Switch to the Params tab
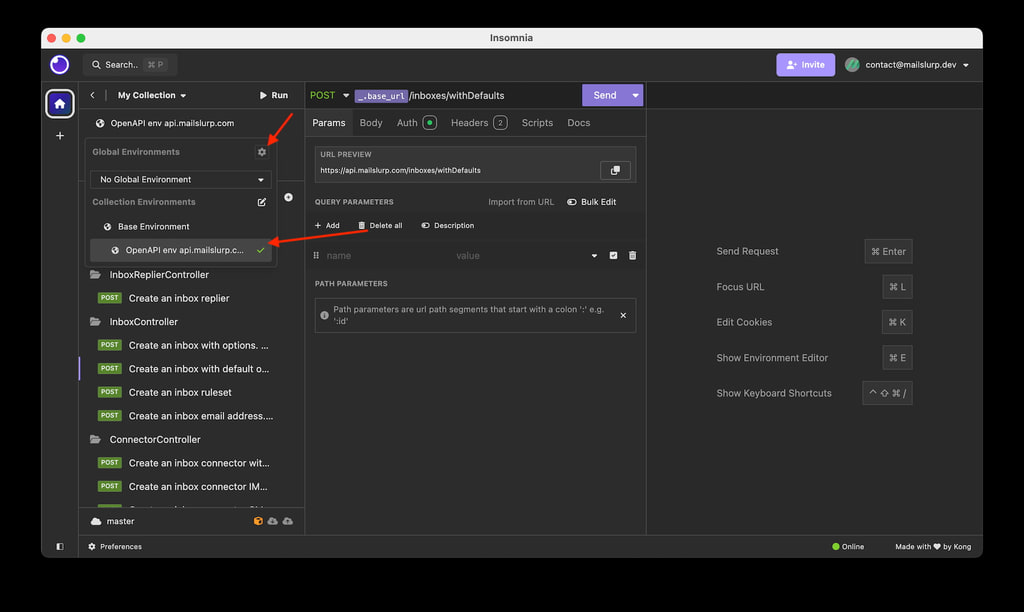 pos(328,123)
